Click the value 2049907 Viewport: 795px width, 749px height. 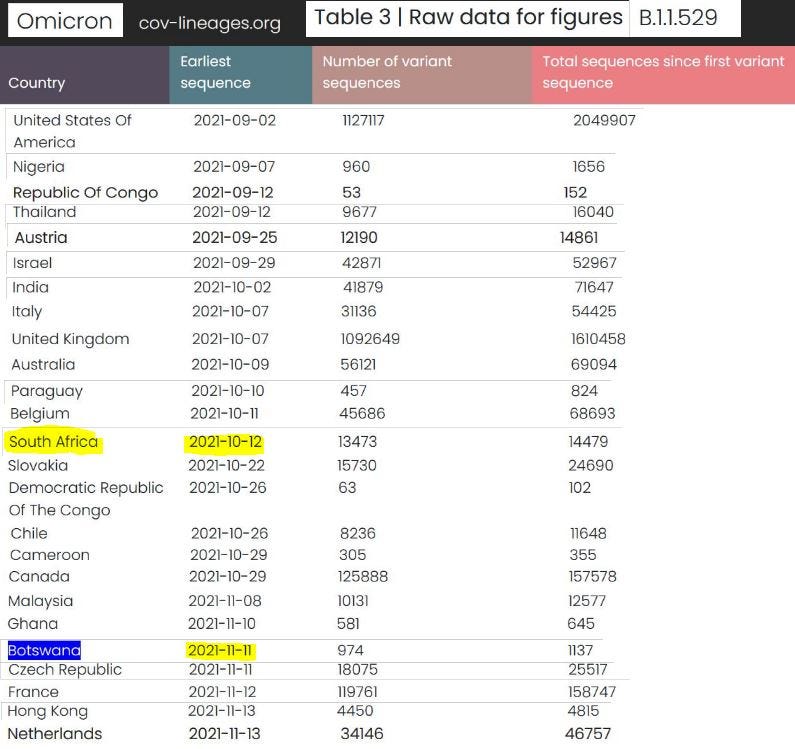tap(604, 120)
